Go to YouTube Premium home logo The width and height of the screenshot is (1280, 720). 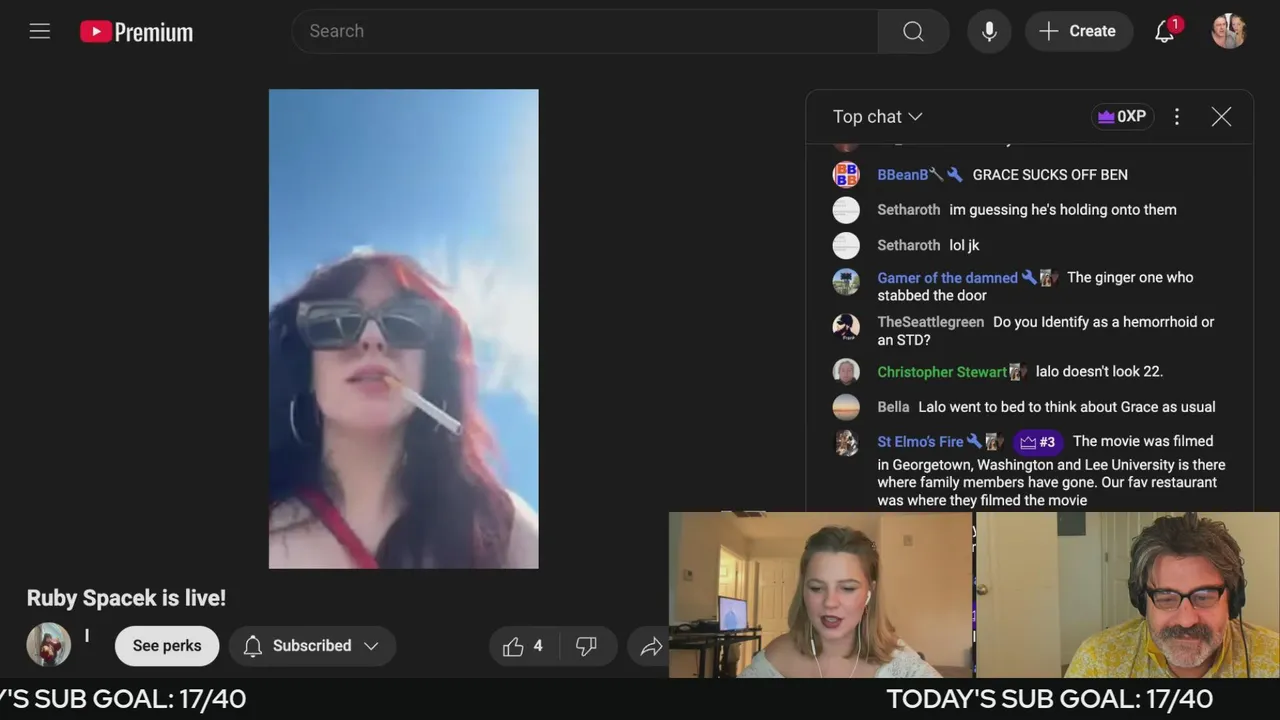[137, 32]
